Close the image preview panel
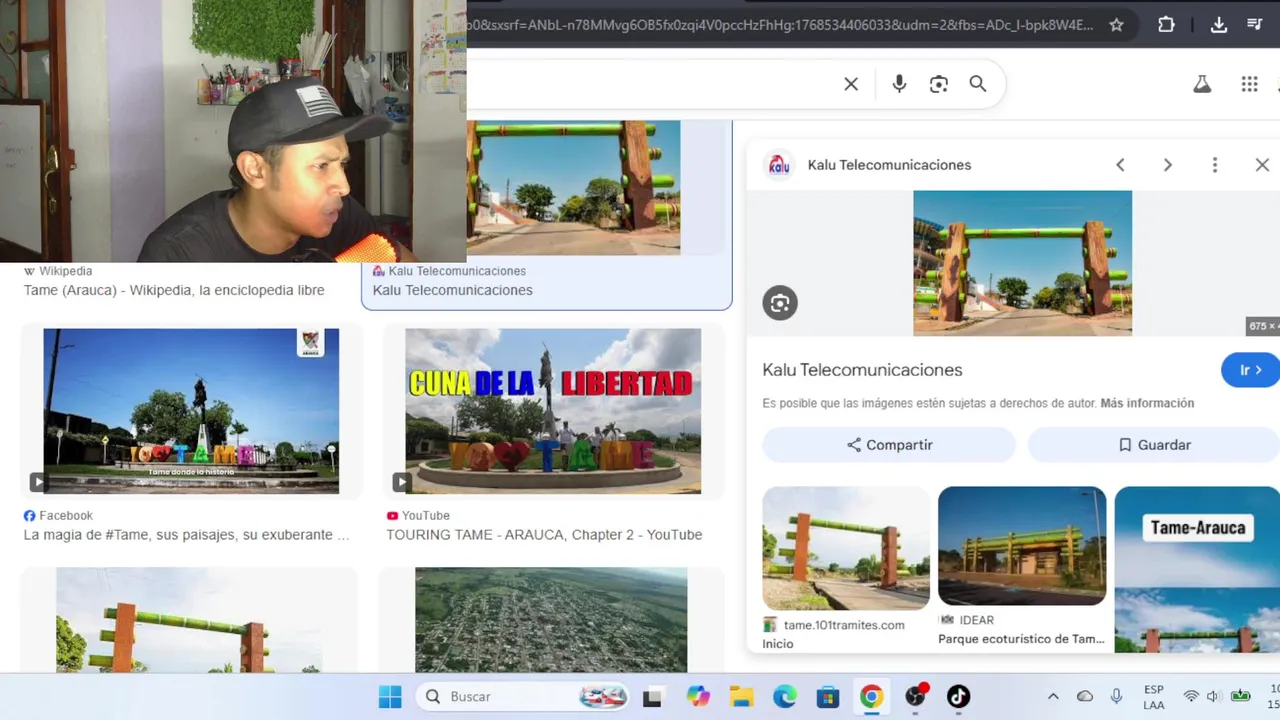The height and width of the screenshot is (720, 1280). tap(1262, 165)
